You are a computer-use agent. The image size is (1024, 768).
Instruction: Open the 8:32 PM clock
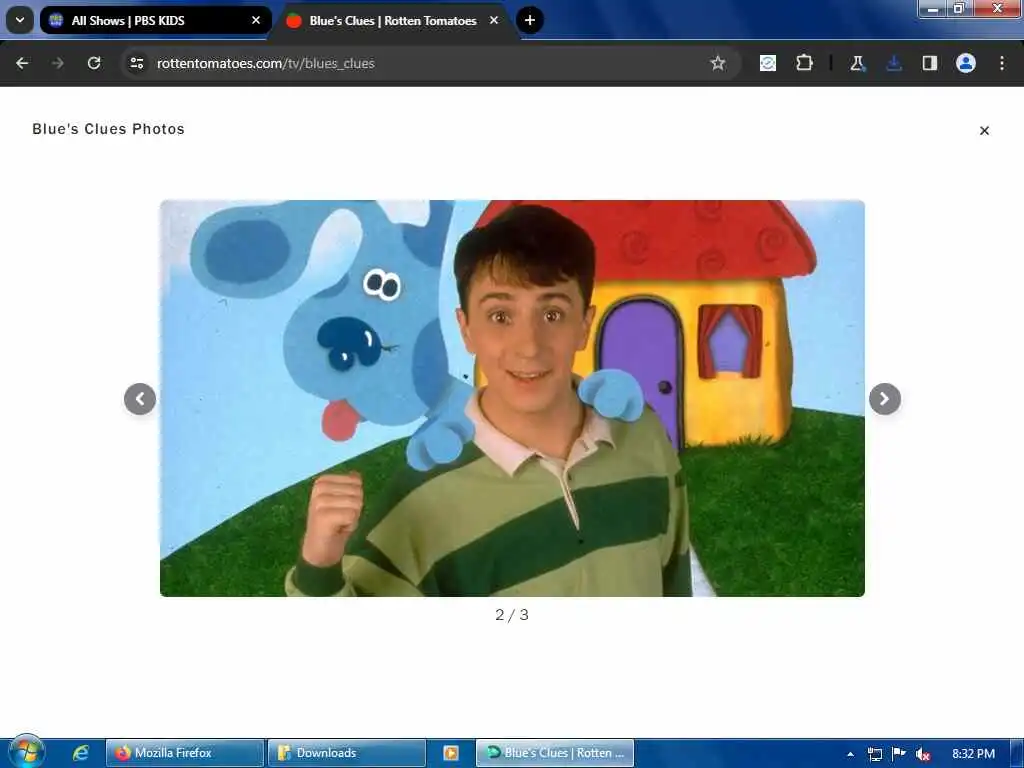pyautogui.click(x=973, y=754)
